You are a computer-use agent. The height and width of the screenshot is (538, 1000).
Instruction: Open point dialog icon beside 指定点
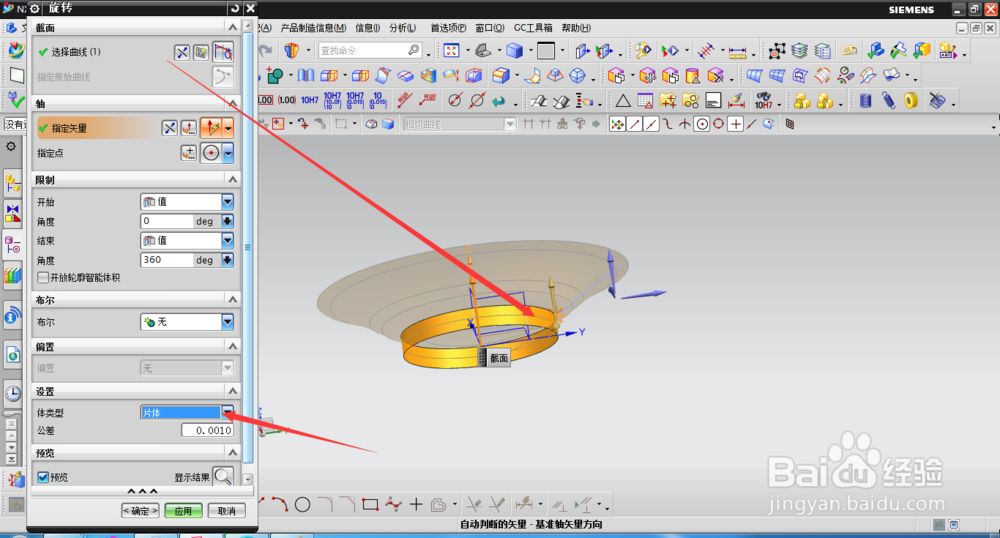[188, 153]
